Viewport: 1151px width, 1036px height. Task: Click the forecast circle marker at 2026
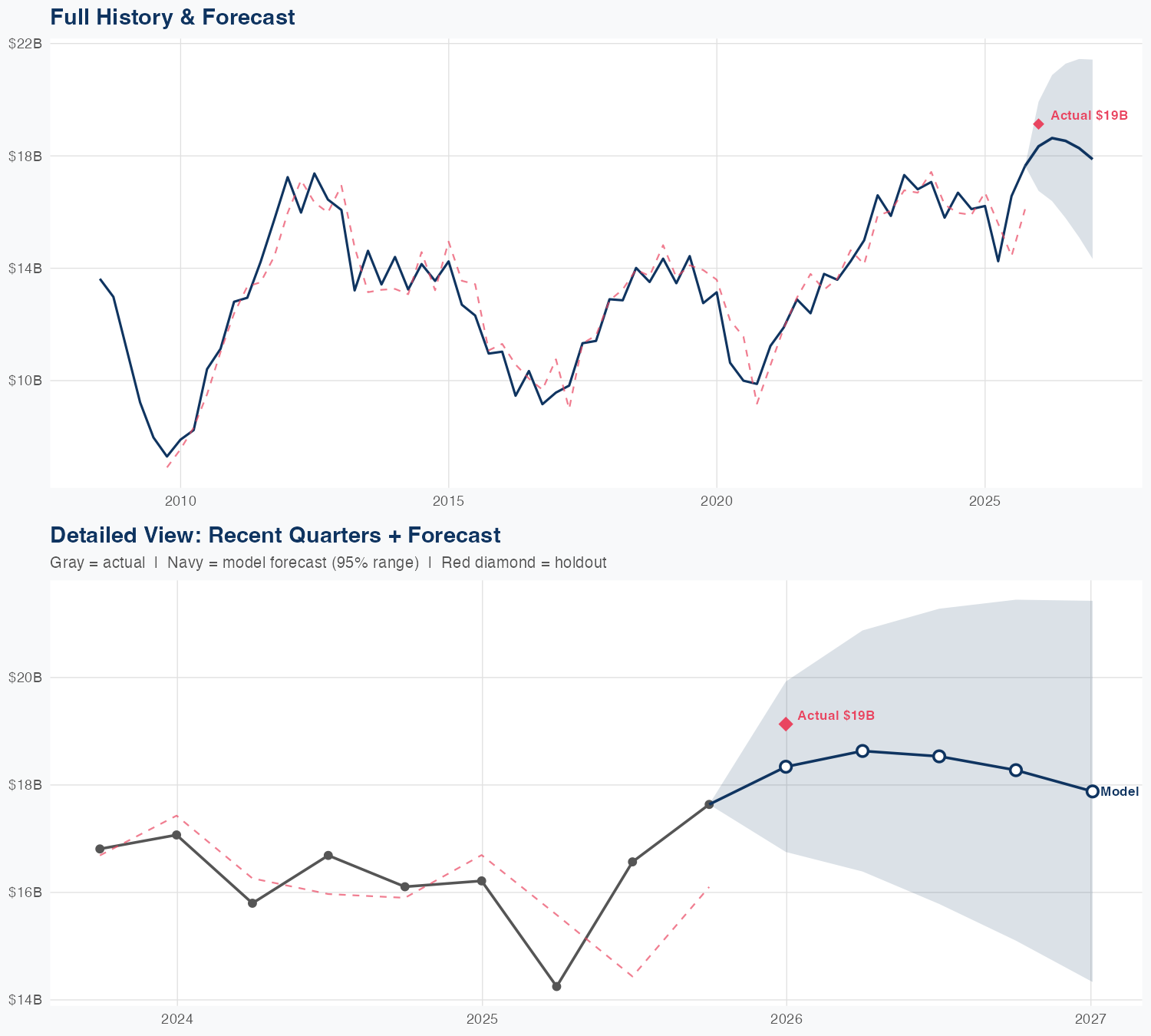point(786,767)
